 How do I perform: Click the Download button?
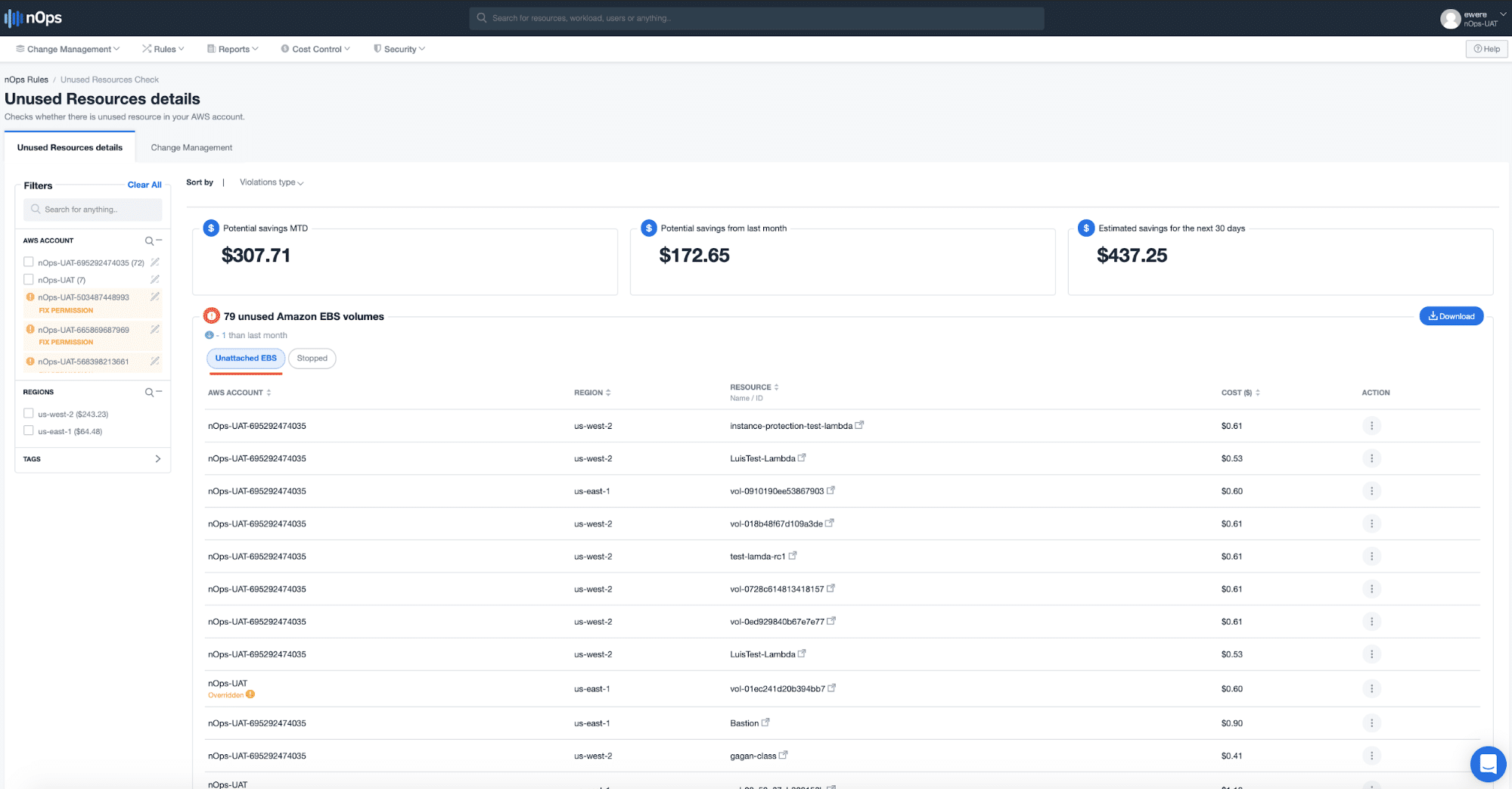coord(1451,316)
